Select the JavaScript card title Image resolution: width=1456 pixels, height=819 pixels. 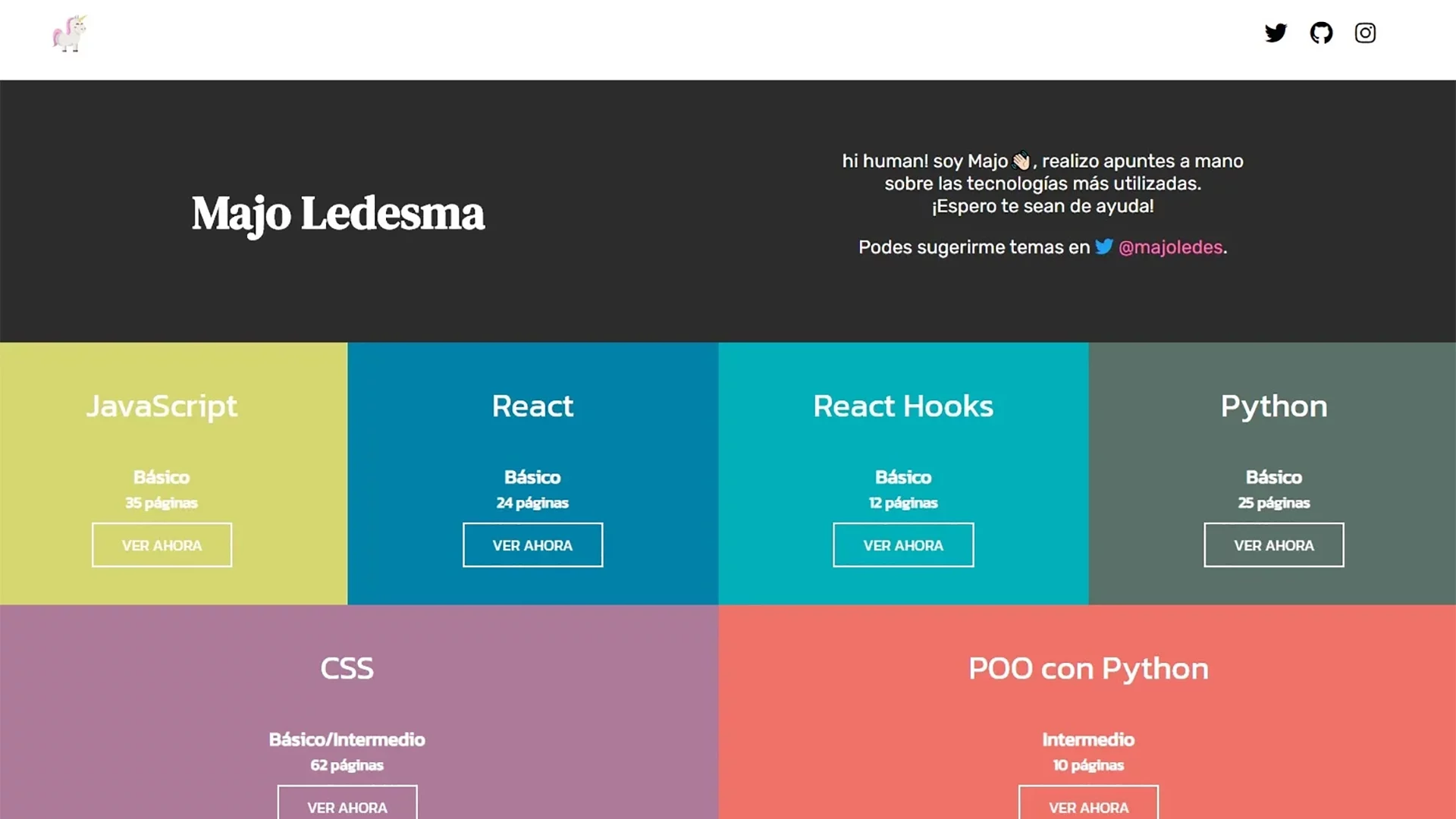click(x=162, y=406)
